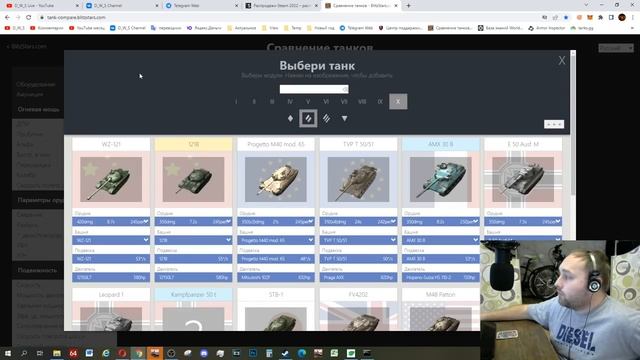Click the small white button under the close X
Viewport: 640px width, 360px height.
(554, 124)
